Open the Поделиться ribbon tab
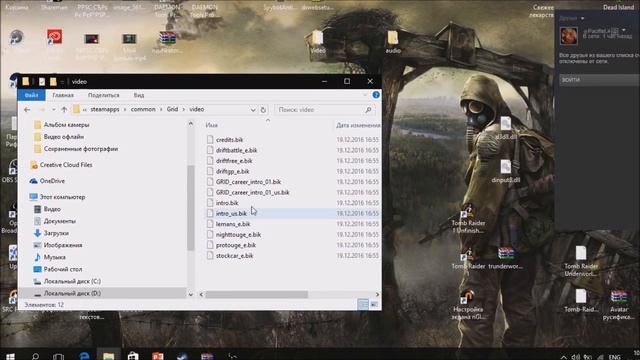The height and width of the screenshot is (360, 640). click(104, 95)
